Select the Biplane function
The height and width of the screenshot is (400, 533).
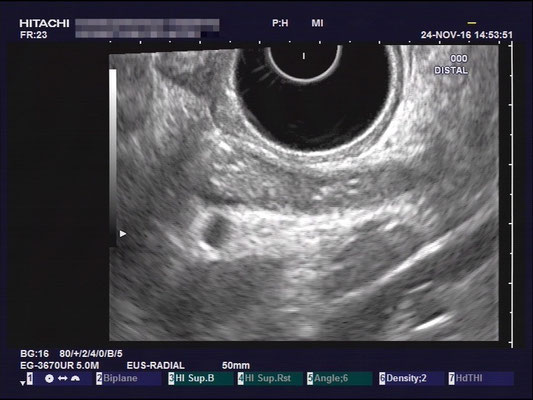pos(128,378)
